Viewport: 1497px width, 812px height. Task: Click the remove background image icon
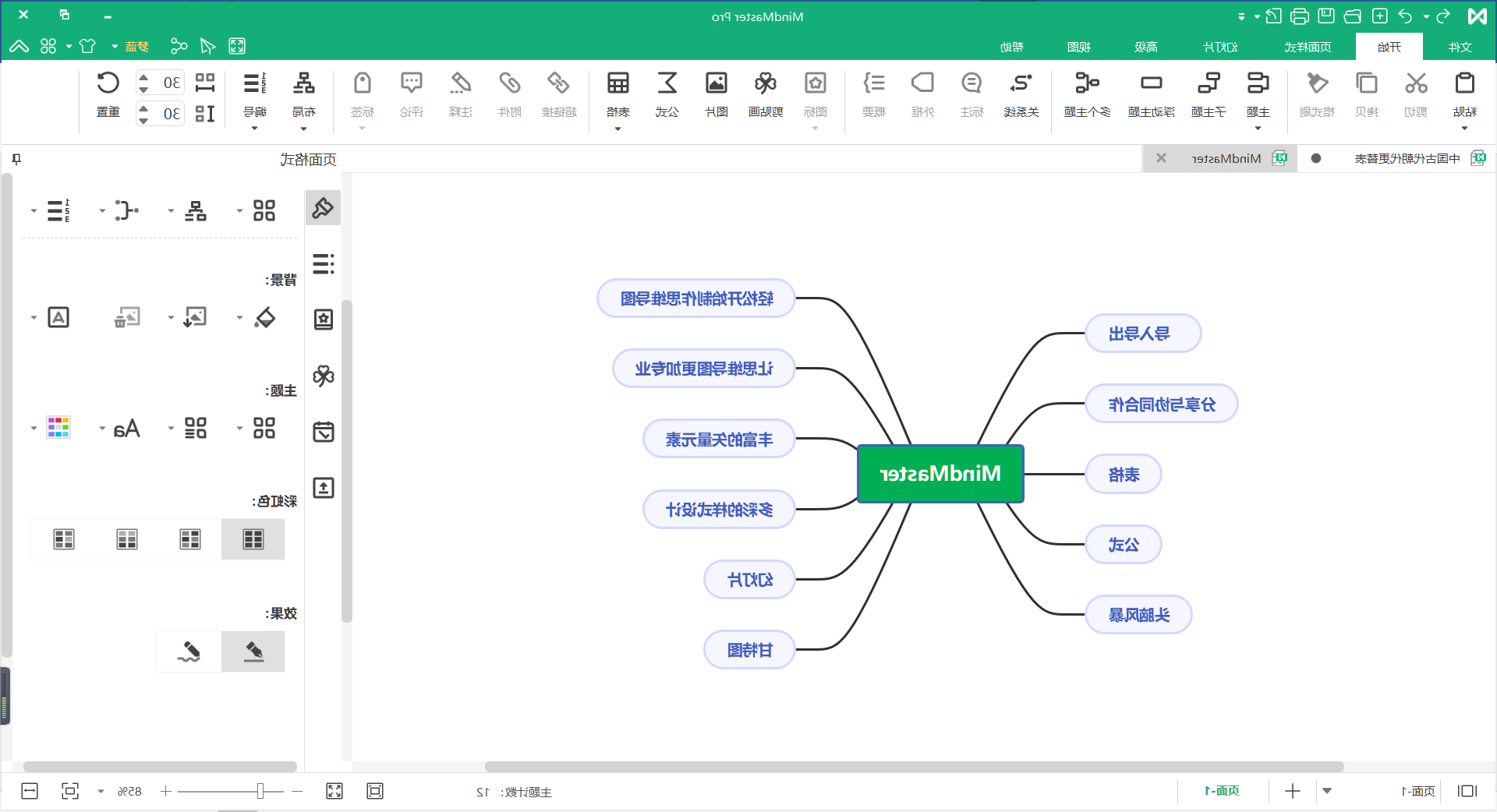point(127,317)
